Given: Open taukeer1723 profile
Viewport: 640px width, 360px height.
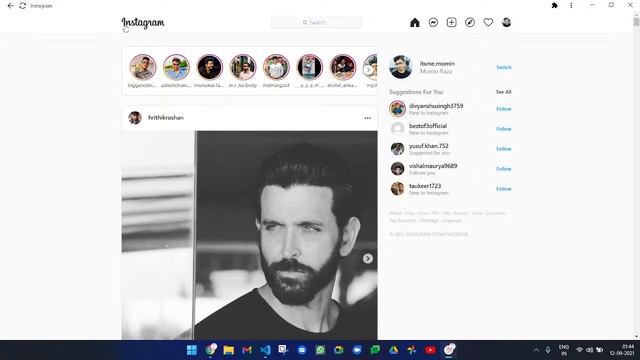Looking at the screenshot, I should point(425,186).
